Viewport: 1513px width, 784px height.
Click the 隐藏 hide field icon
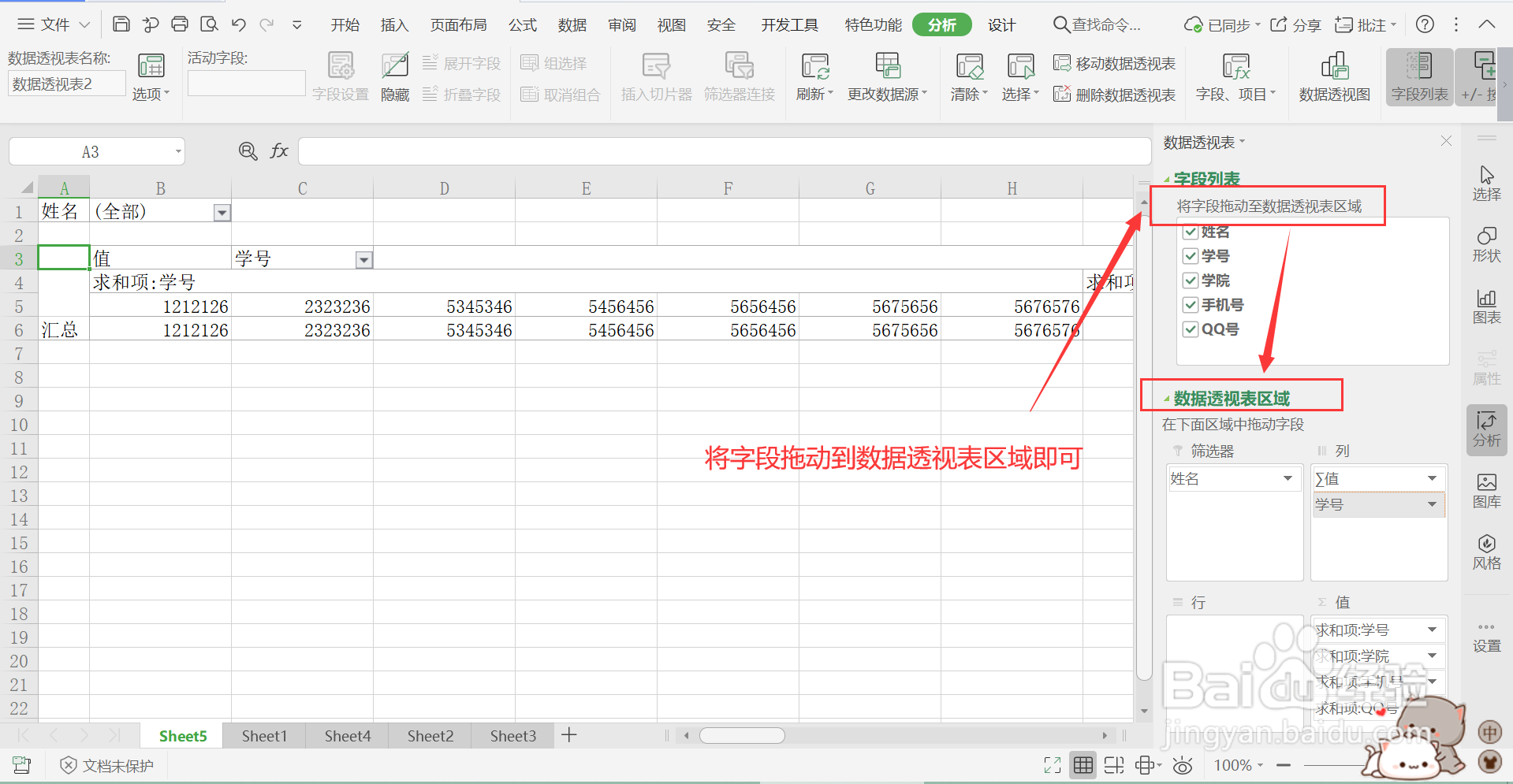pos(395,77)
